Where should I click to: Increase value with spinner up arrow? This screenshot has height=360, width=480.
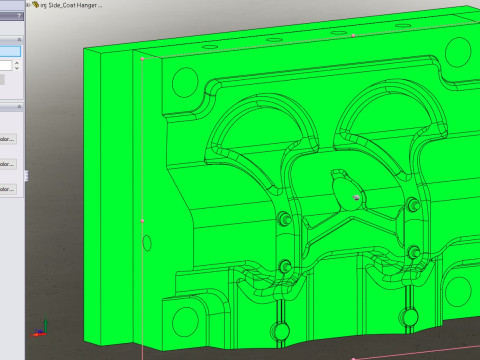[17, 63]
